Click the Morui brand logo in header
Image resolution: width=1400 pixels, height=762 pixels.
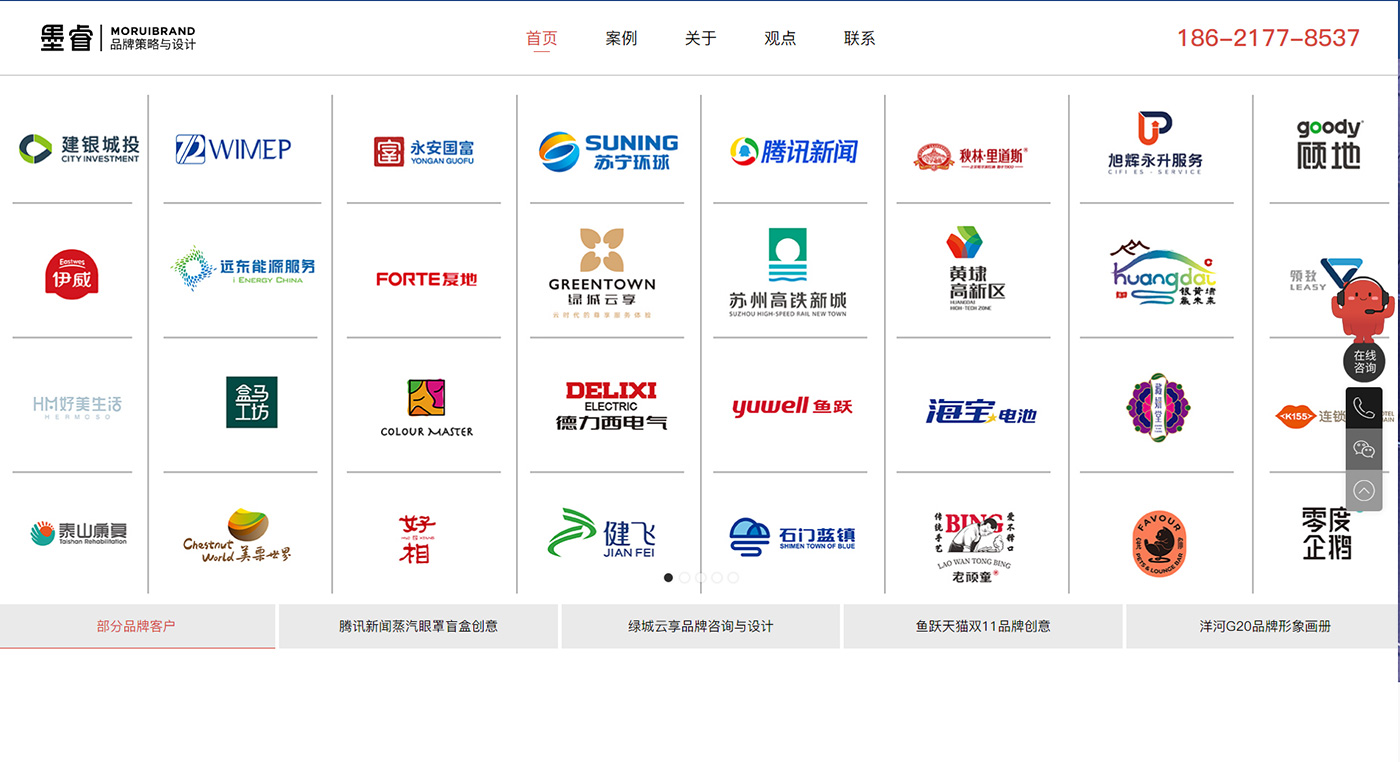[x=118, y=38]
